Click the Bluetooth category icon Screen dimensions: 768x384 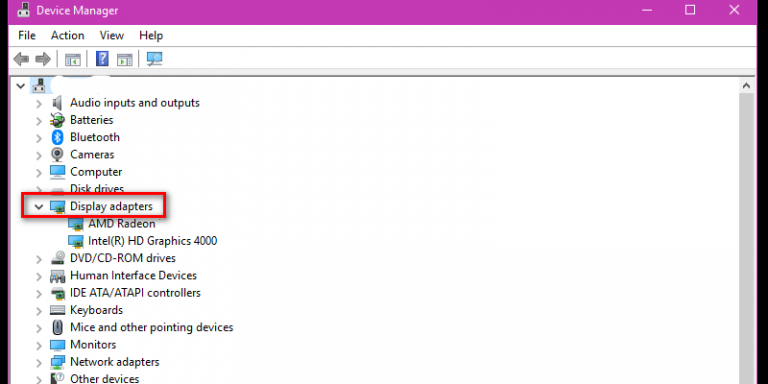click(58, 137)
